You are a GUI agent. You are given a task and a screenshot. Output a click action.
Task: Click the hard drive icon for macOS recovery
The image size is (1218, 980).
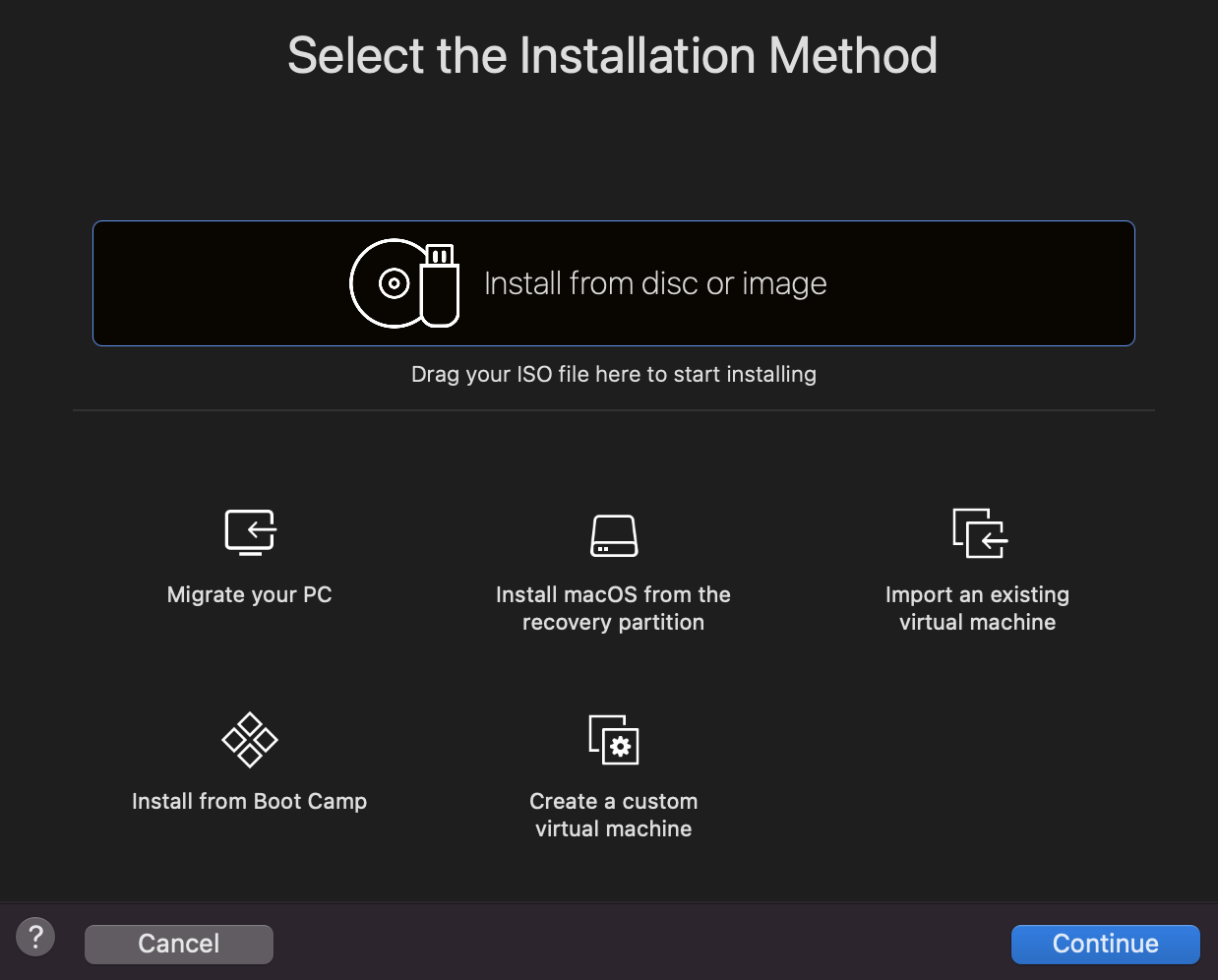(x=614, y=536)
